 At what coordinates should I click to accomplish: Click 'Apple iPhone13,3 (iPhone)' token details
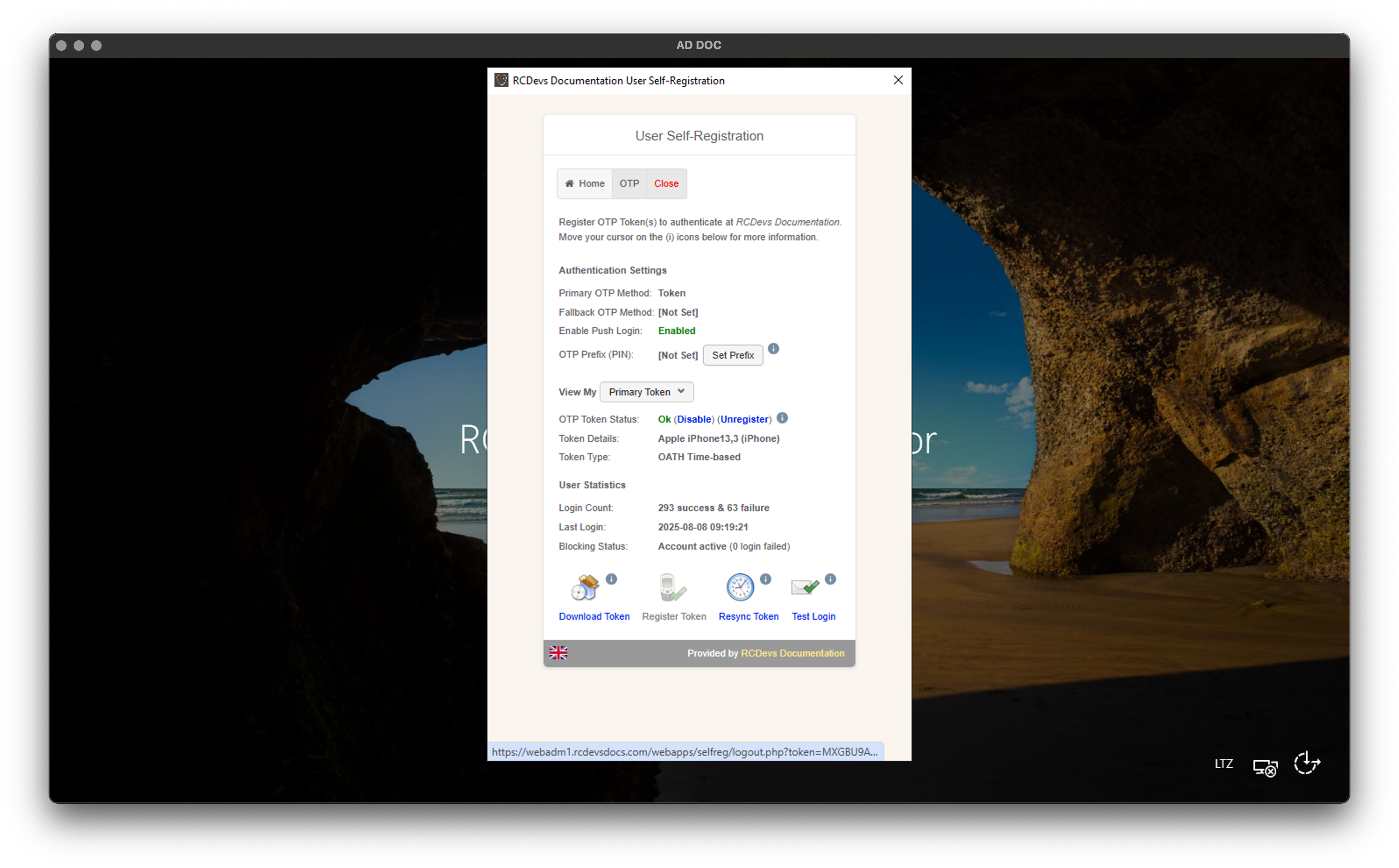719,438
